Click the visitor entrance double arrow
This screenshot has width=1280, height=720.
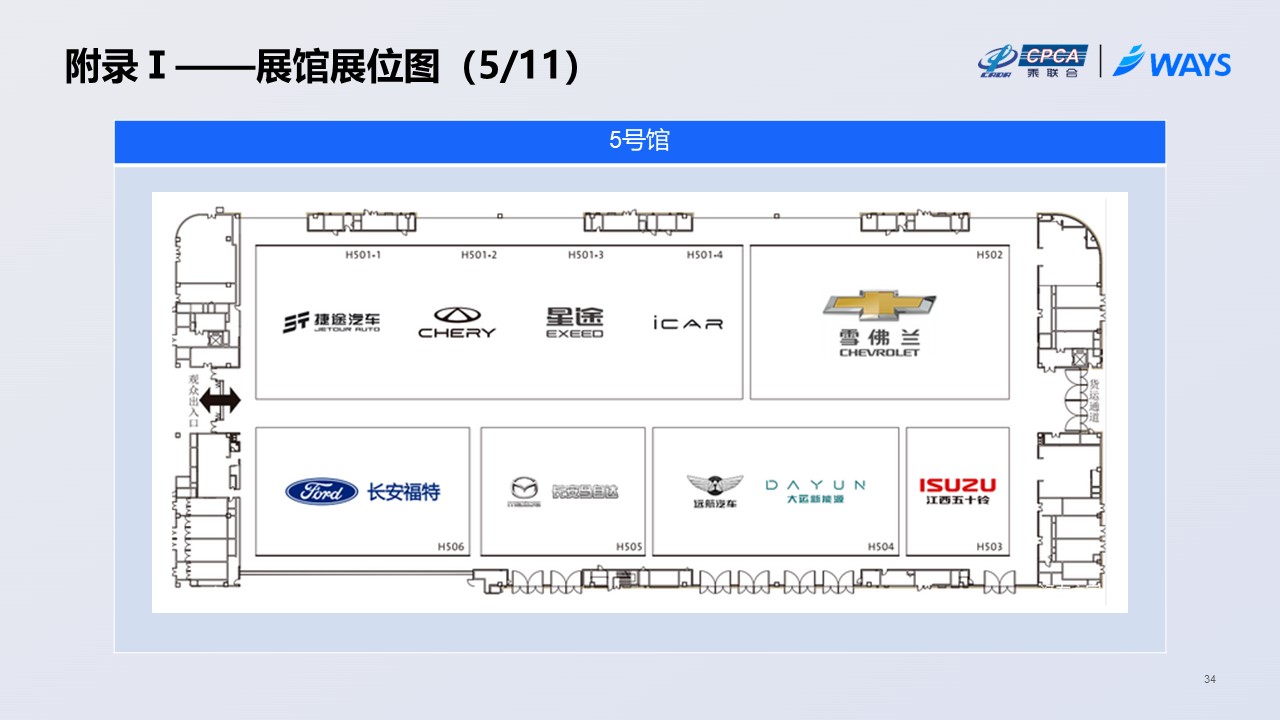point(220,402)
